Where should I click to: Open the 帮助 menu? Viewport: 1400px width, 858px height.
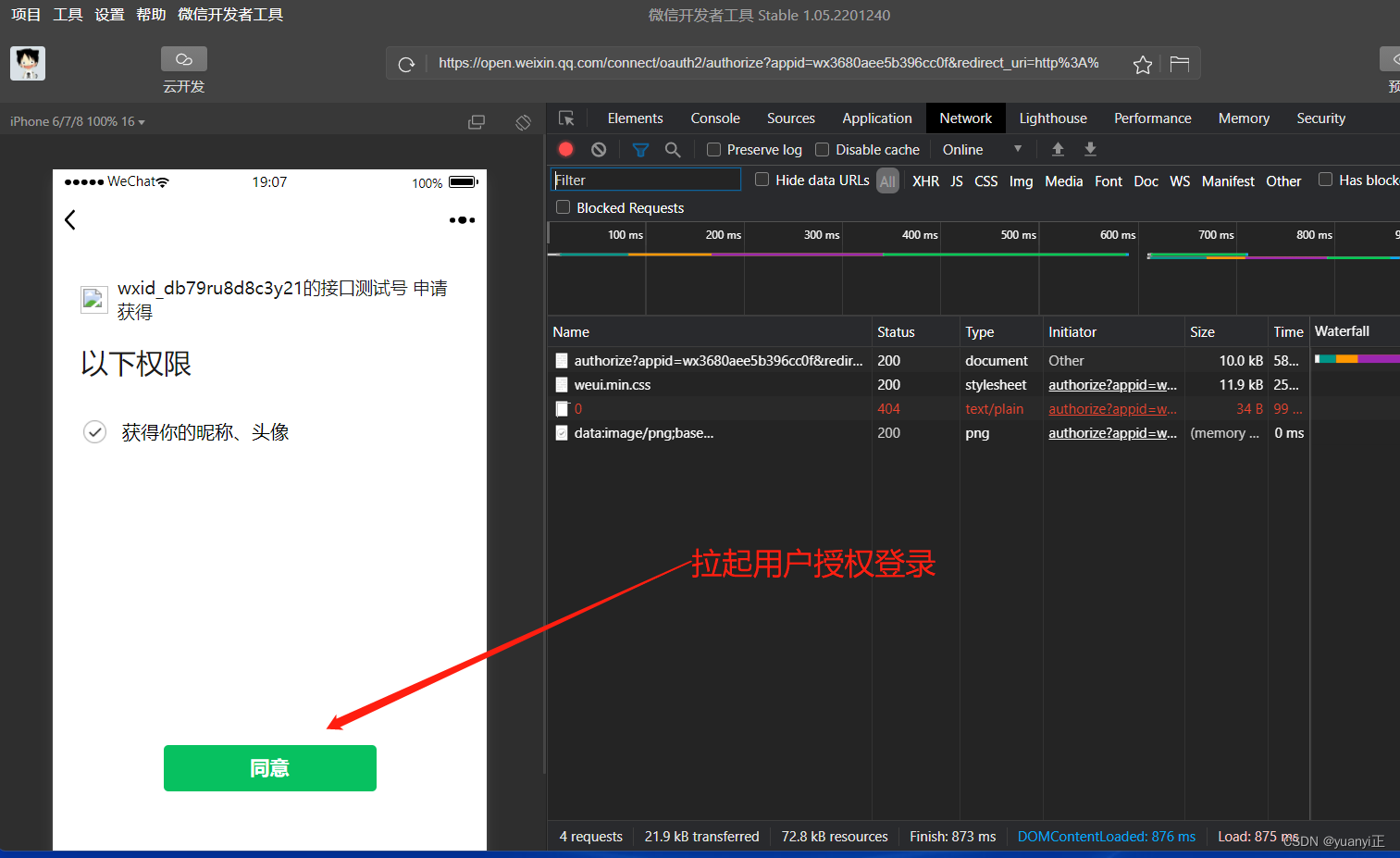pos(151,15)
